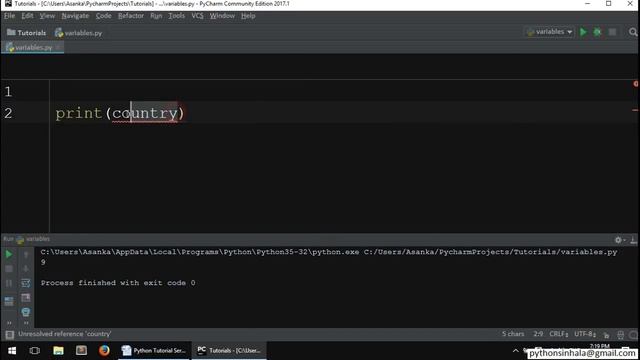Open the Help menu
The image size is (640, 360).
248,16
